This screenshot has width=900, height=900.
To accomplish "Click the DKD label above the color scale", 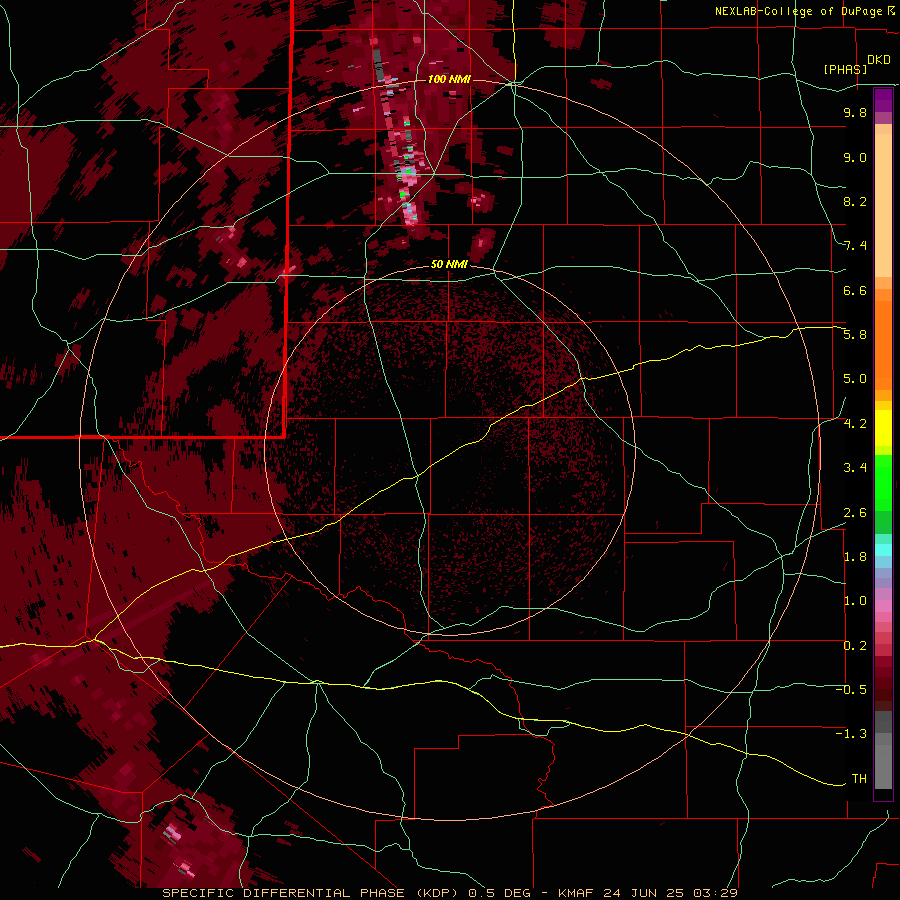I will tap(878, 59).
